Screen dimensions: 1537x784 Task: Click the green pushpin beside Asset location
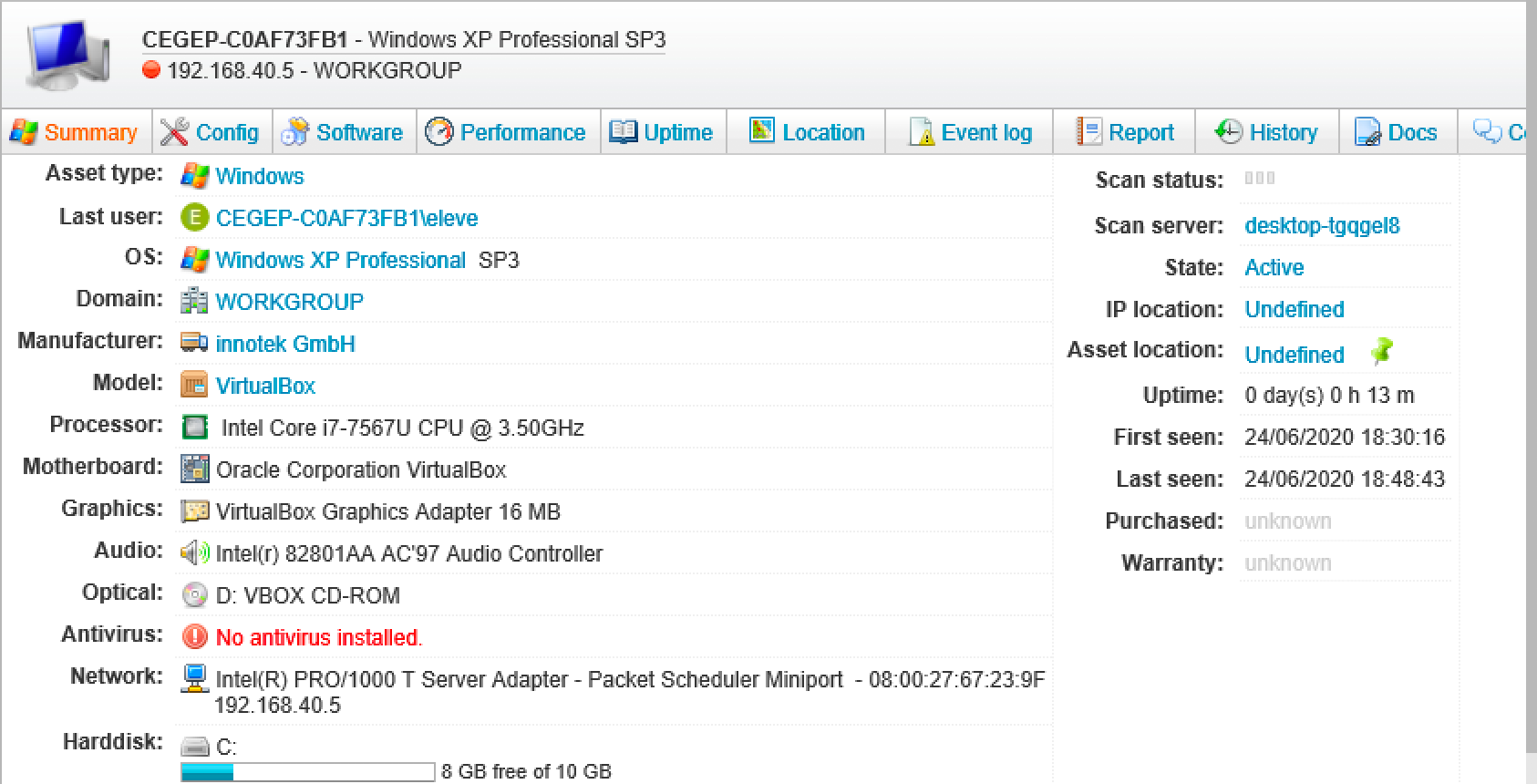pos(1382,352)
